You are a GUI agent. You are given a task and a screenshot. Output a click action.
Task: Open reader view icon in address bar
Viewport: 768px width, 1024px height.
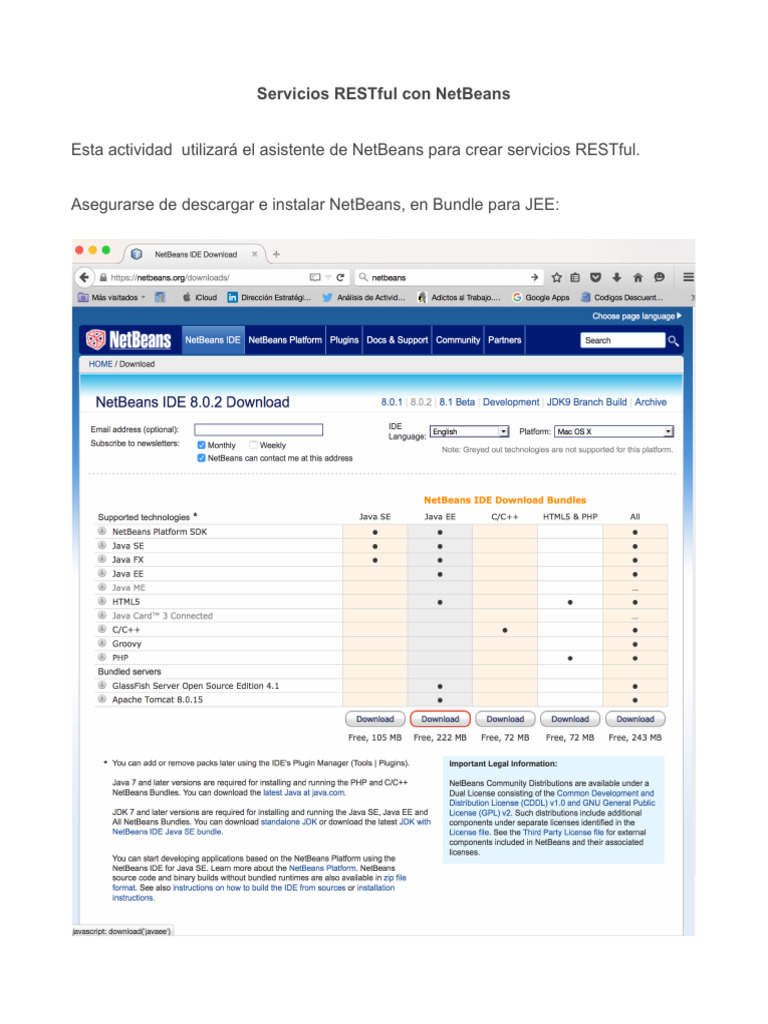[x=315, y=278]
